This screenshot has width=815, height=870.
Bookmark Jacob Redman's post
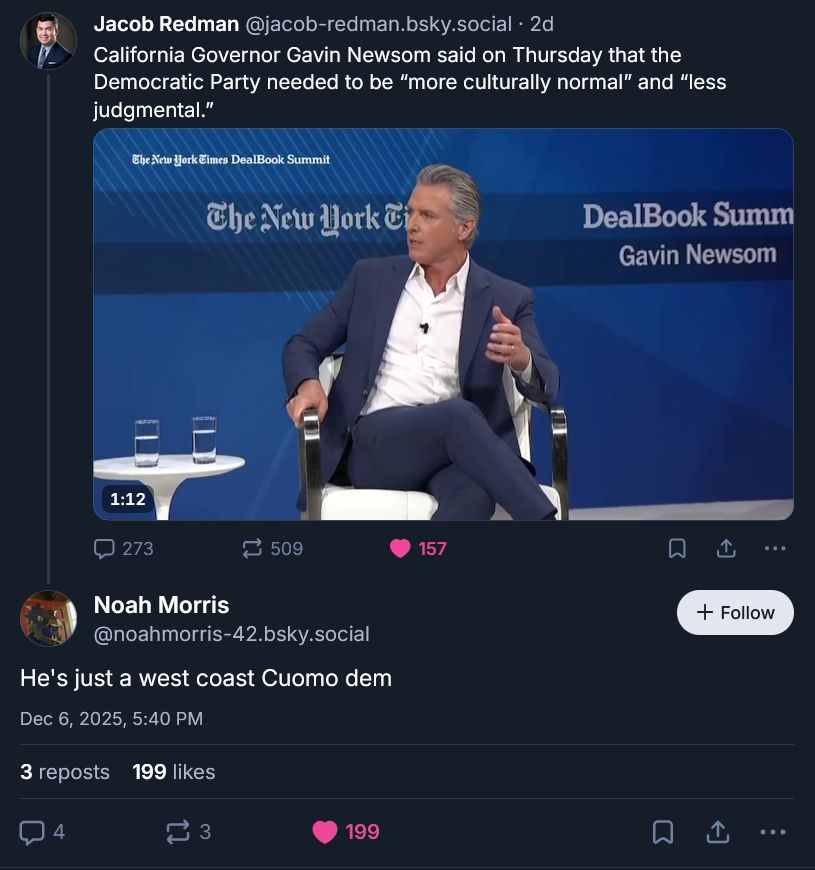coord(680,548)
